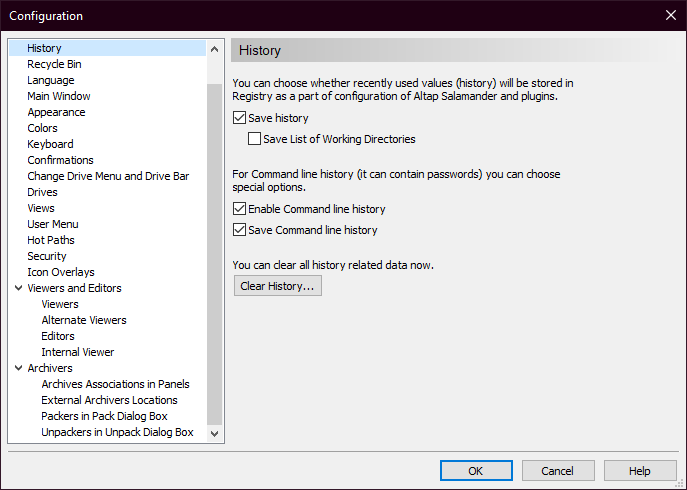Open Packers in Pack Dialog Box
Screen dimensions: 687x490
tap(104, 416)
